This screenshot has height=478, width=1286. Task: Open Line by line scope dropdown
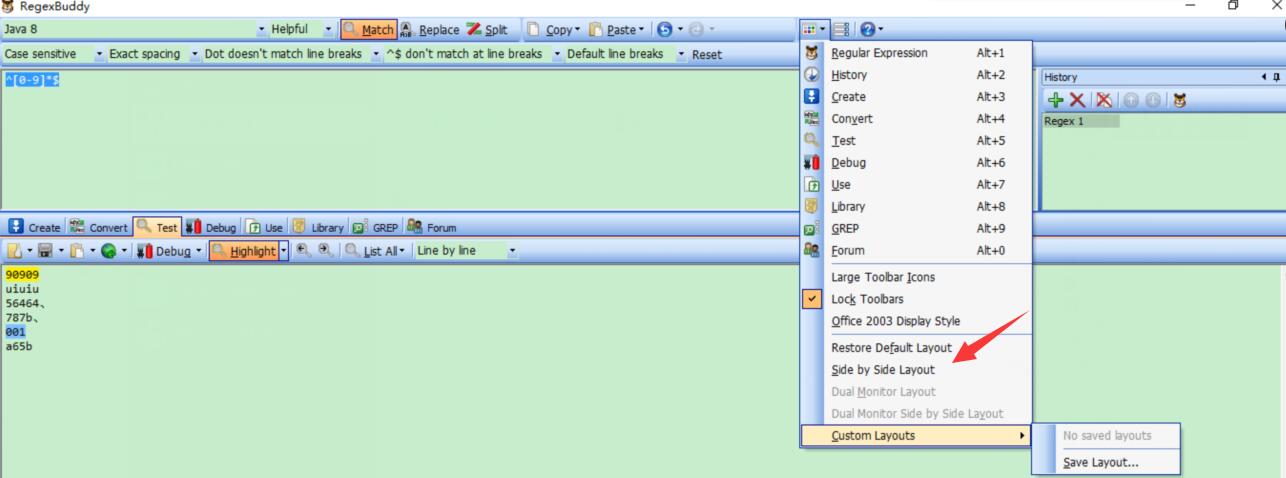pos(513,251)
